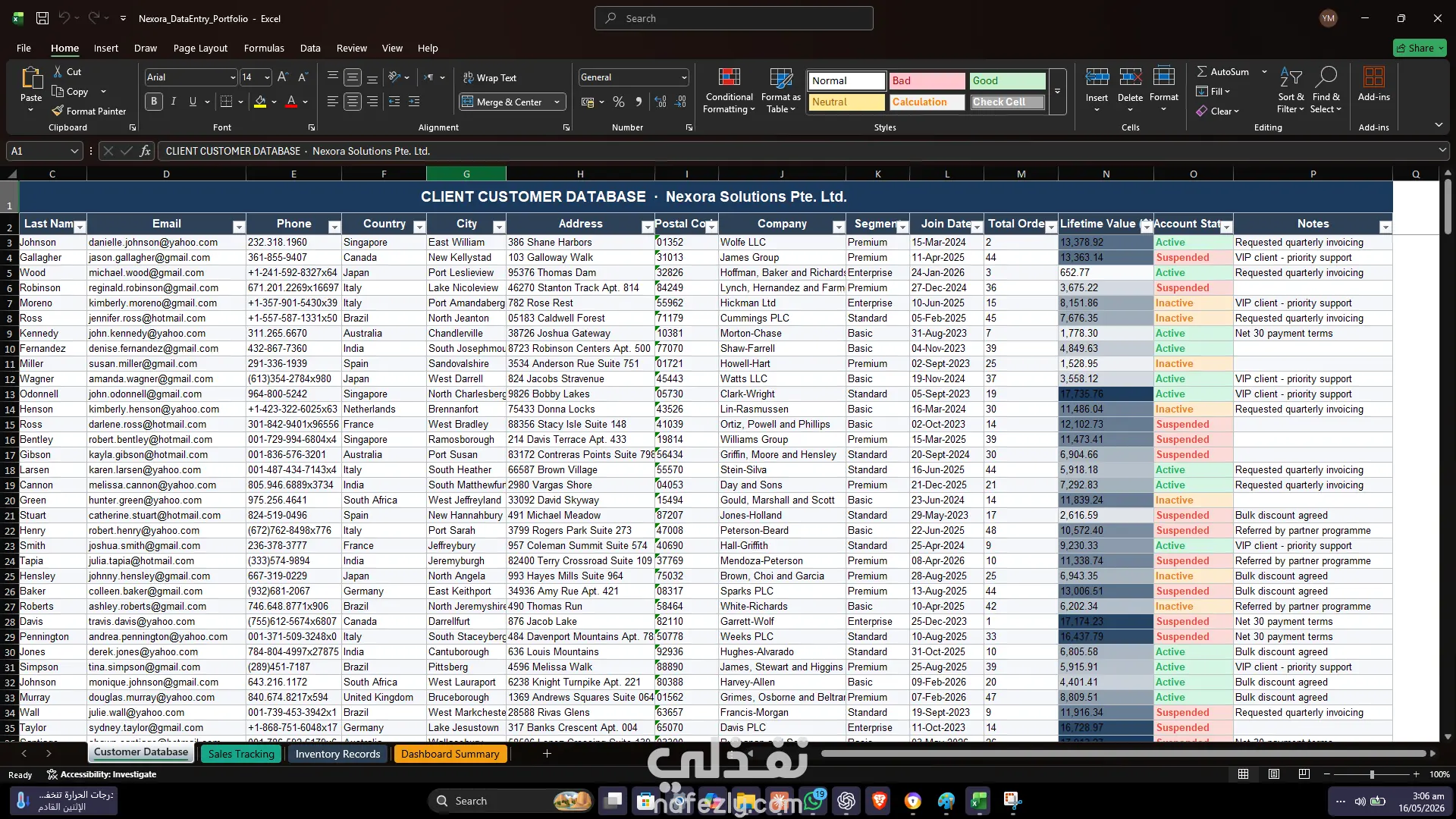The image size is (1456, 819).
Task: Toggle Italic formatting
Action: pos(174,102)
